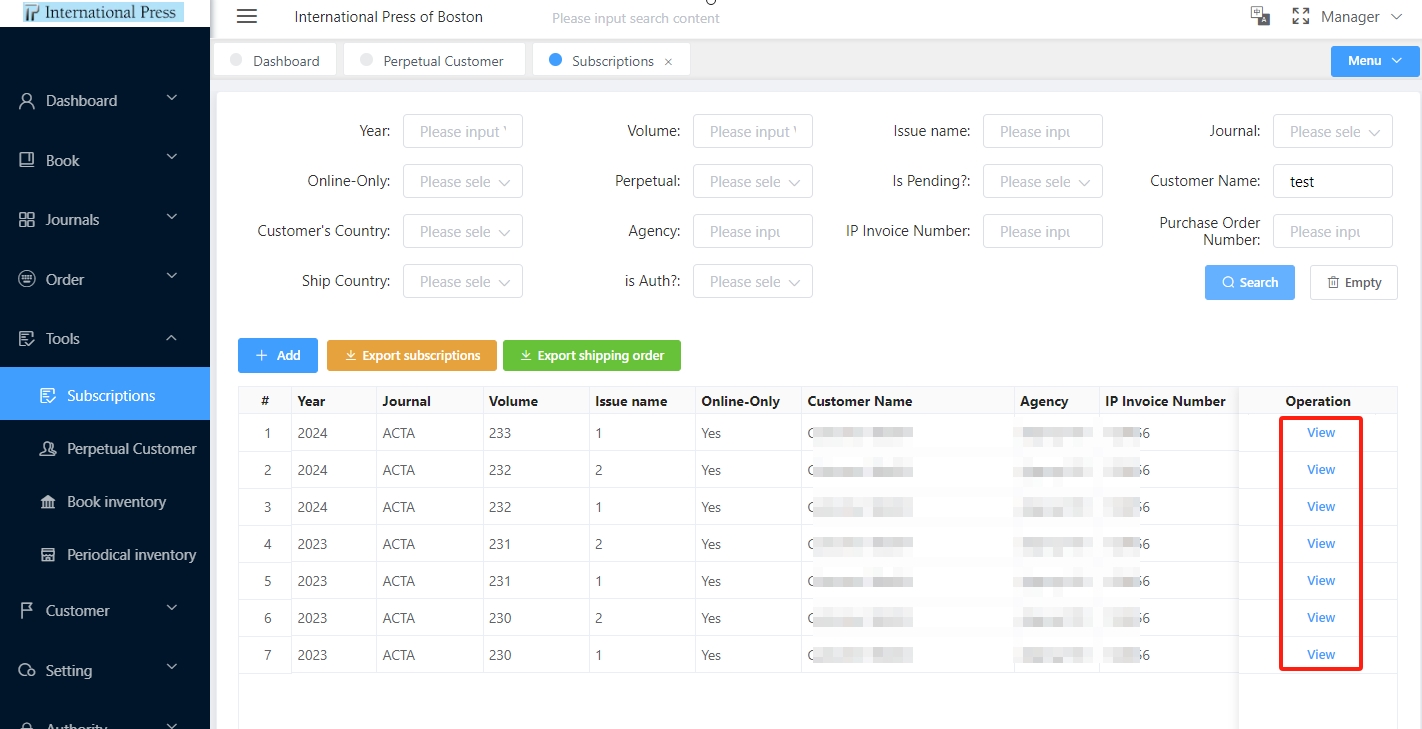This screenshot has height=729, width=1422.
Task: Click View for row 5
Action: (1321, 581)
